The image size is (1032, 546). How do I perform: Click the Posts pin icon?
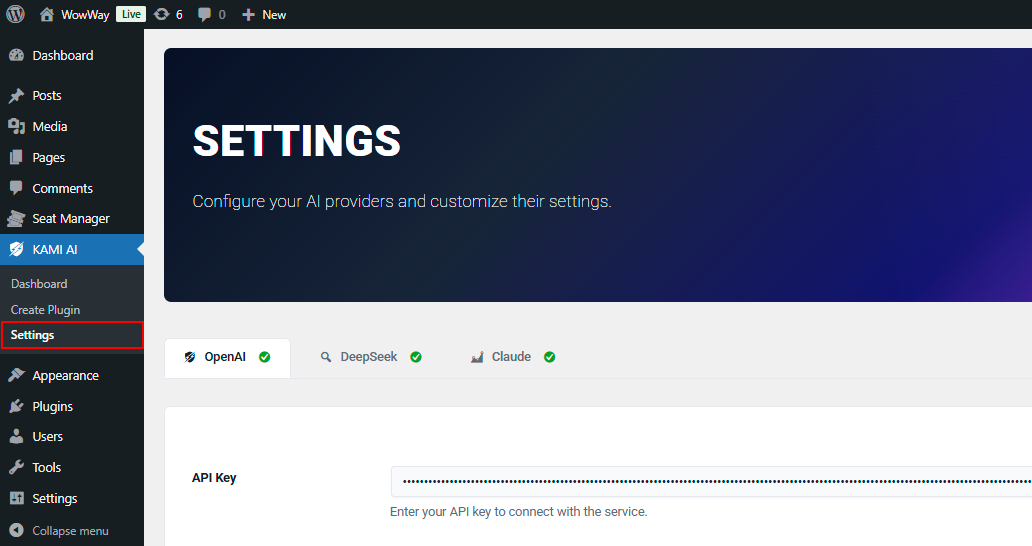pos(16,96)
